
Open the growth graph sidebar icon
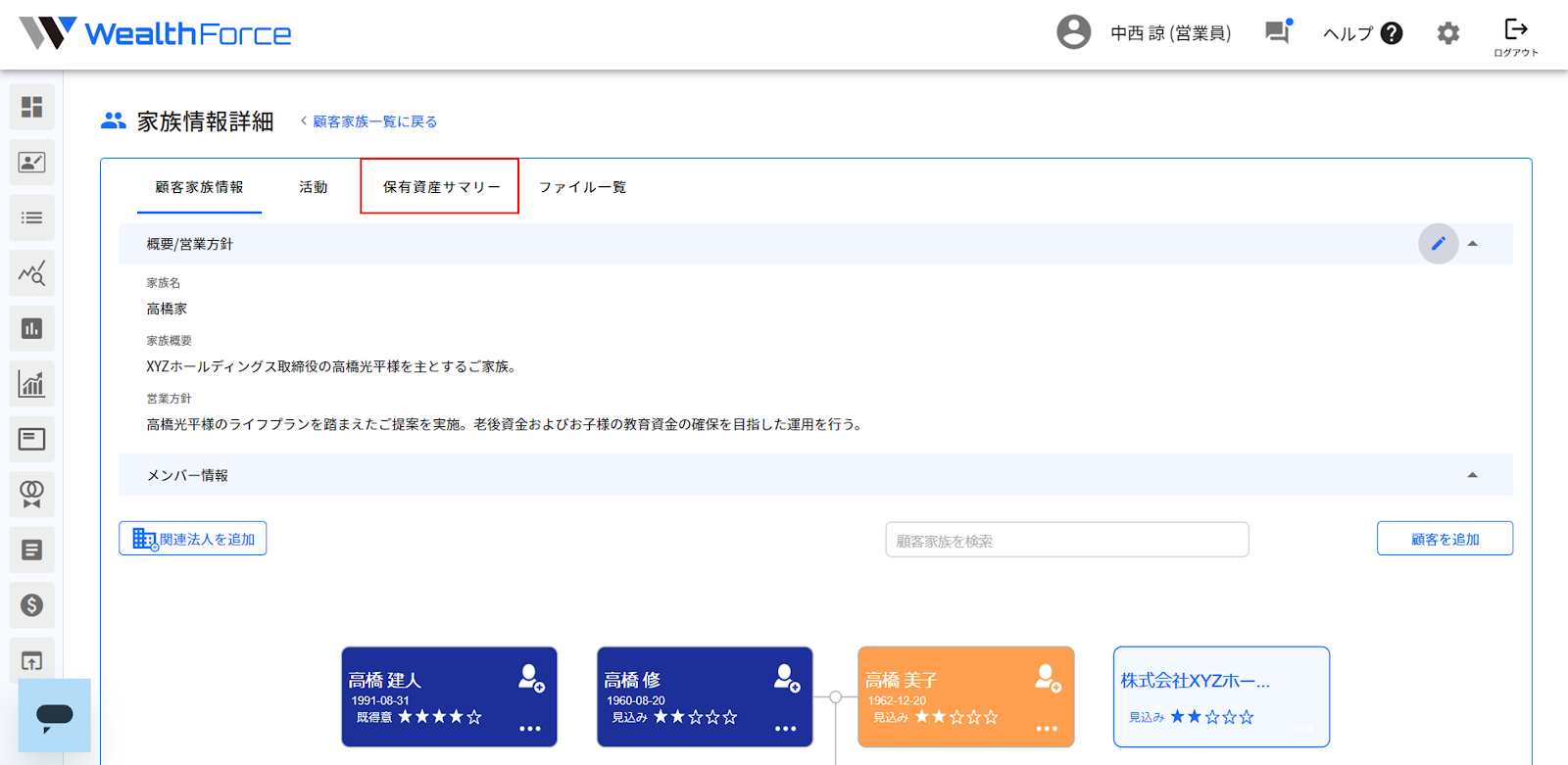coord(31,384)
